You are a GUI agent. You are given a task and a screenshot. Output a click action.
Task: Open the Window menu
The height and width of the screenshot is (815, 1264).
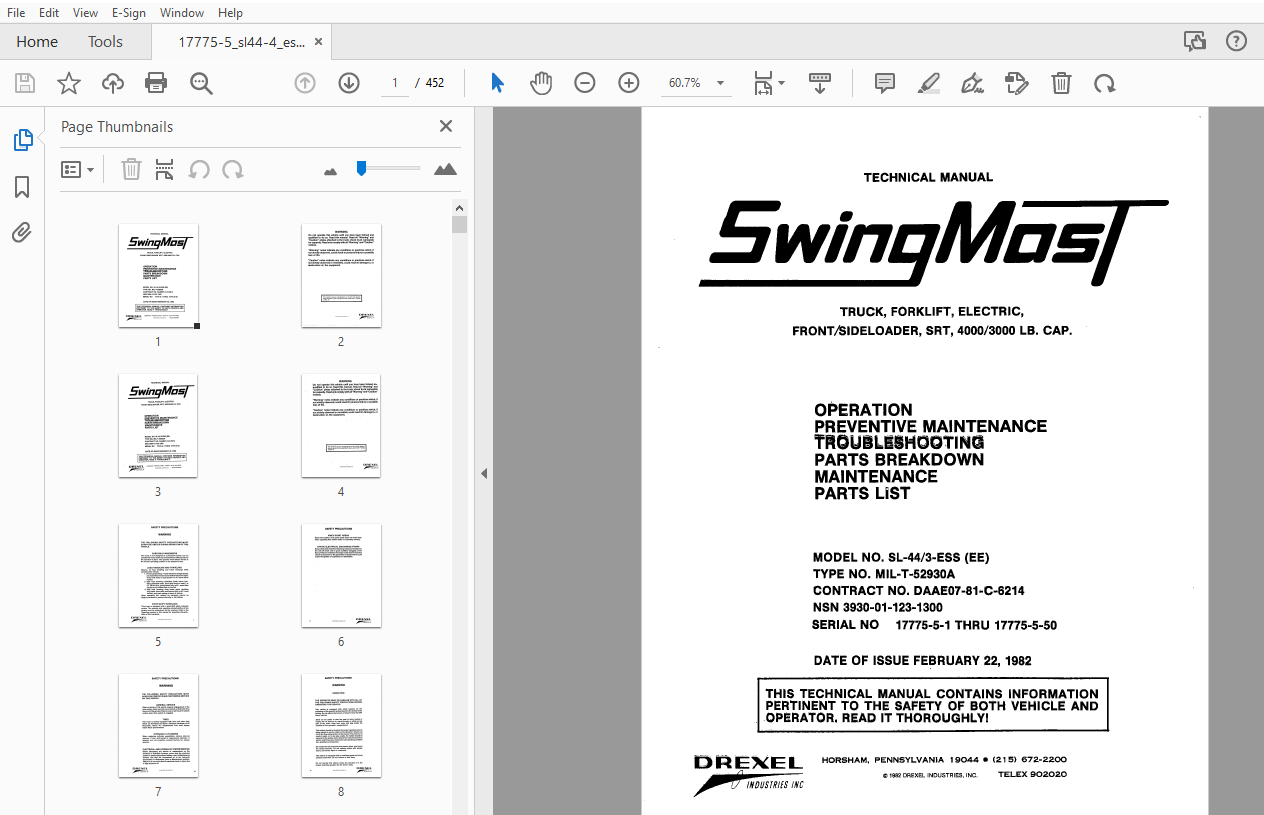point(182,12)
